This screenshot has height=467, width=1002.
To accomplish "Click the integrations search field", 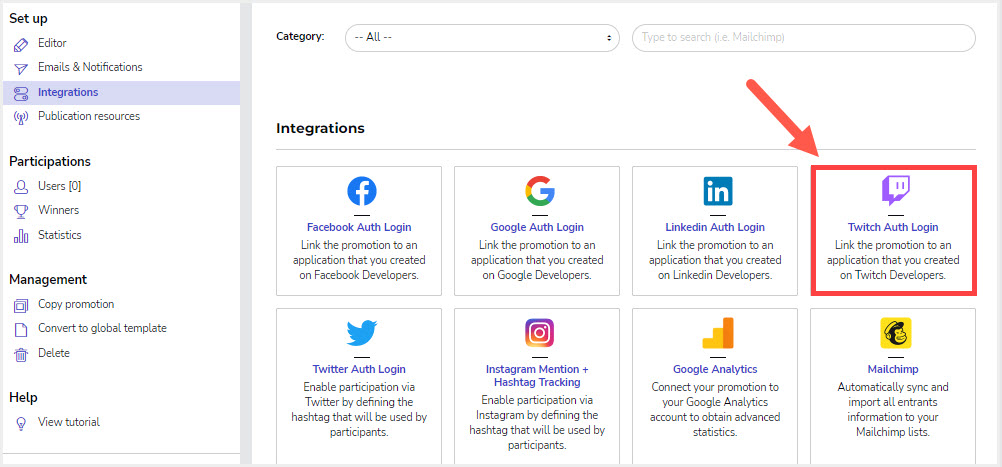I will (804, 38).
